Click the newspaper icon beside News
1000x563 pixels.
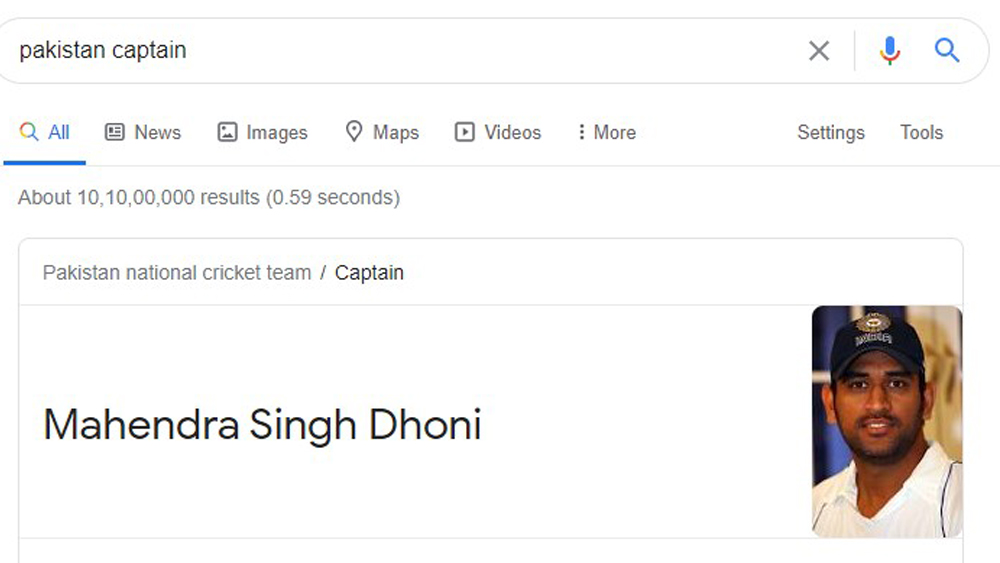tap(115, 132)
